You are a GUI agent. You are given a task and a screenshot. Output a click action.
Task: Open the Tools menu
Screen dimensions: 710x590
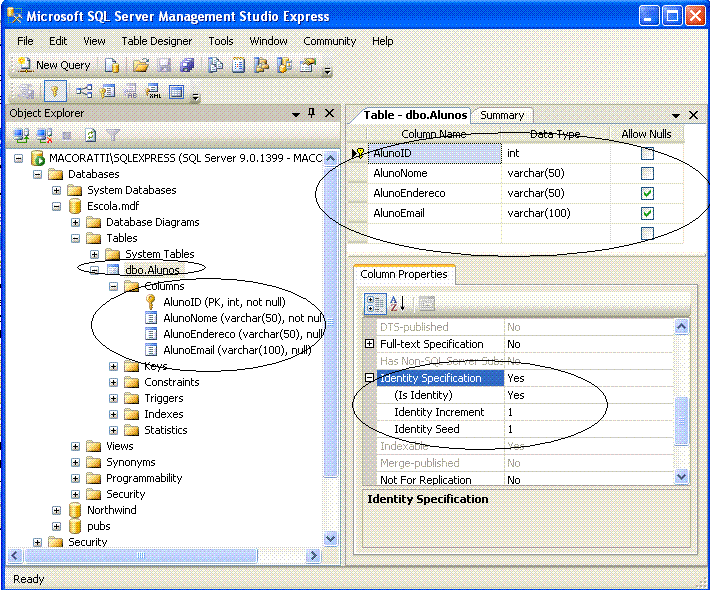(x=221, y=41)
